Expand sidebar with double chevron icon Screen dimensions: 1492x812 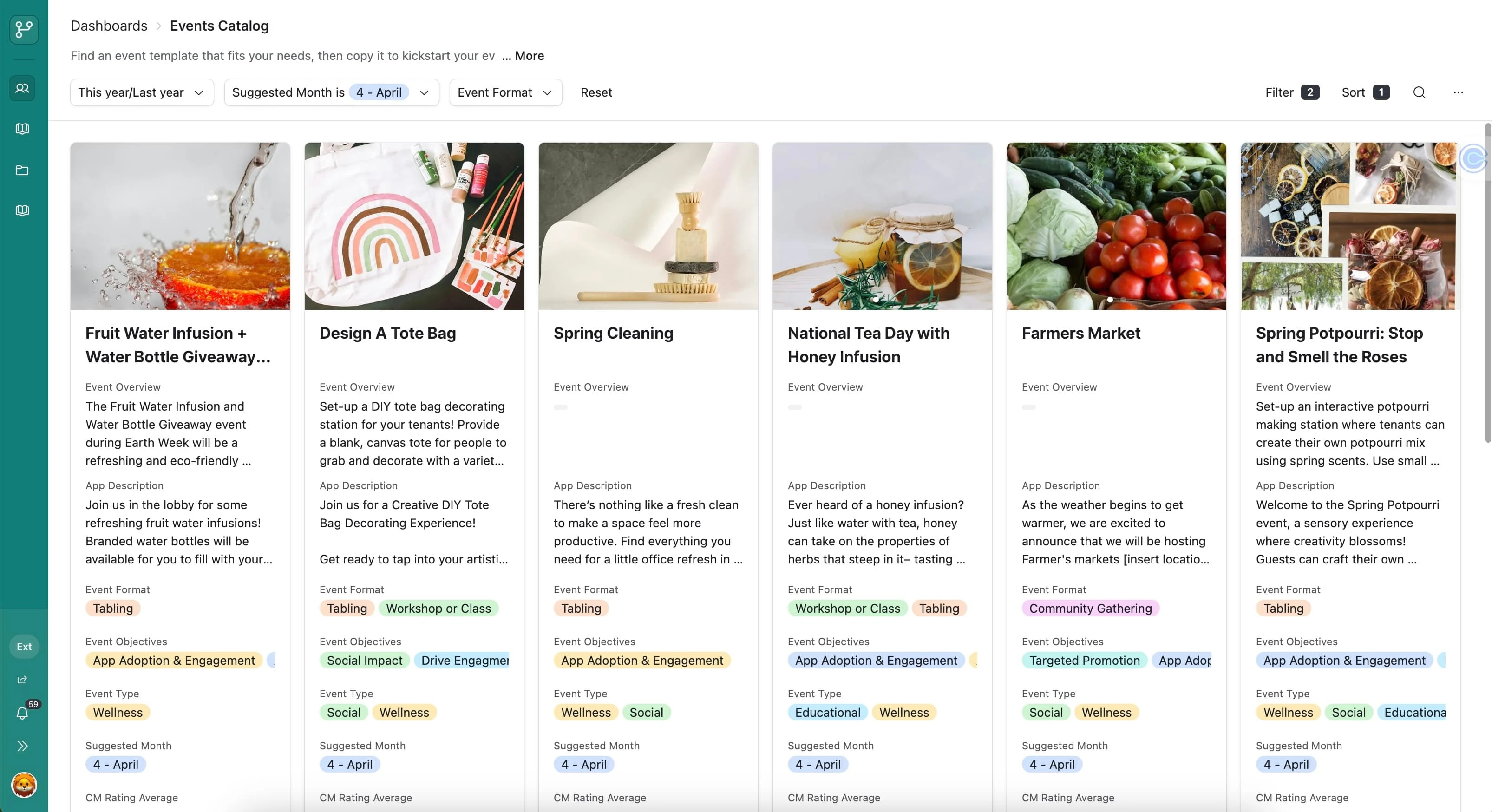pos(23,746)
